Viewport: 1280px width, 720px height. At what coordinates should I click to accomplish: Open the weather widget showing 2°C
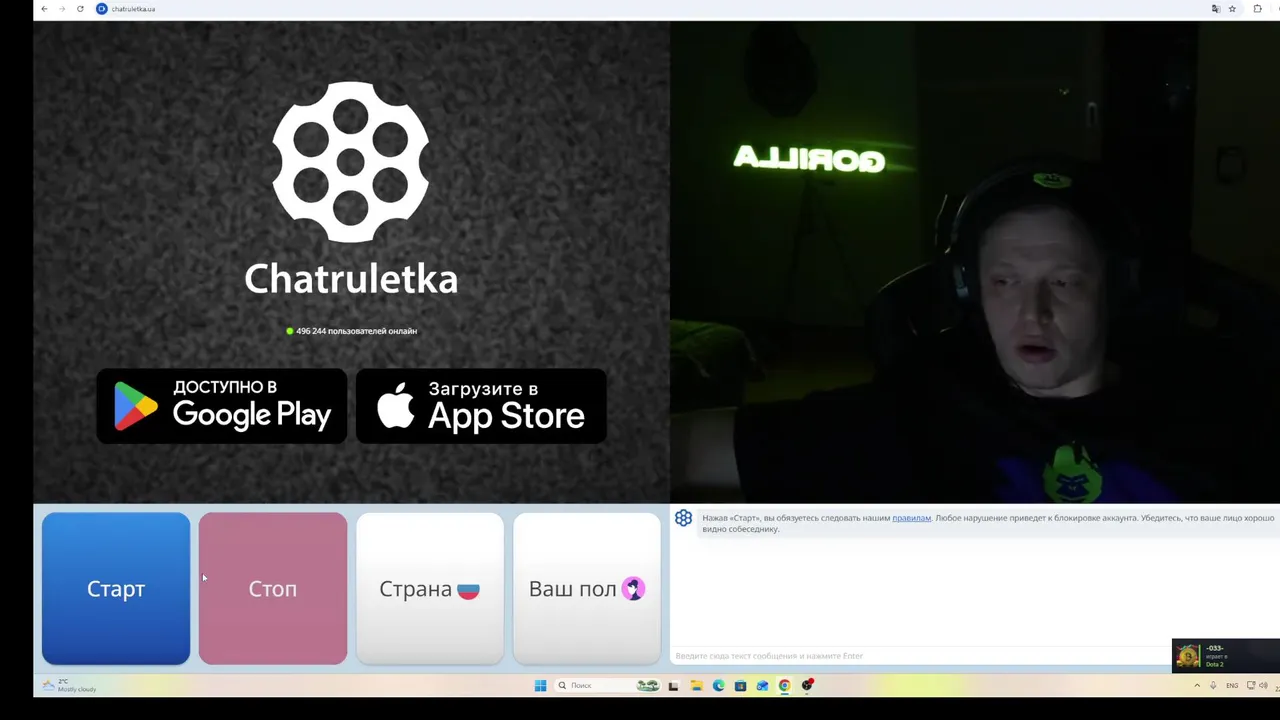[70, 685]
